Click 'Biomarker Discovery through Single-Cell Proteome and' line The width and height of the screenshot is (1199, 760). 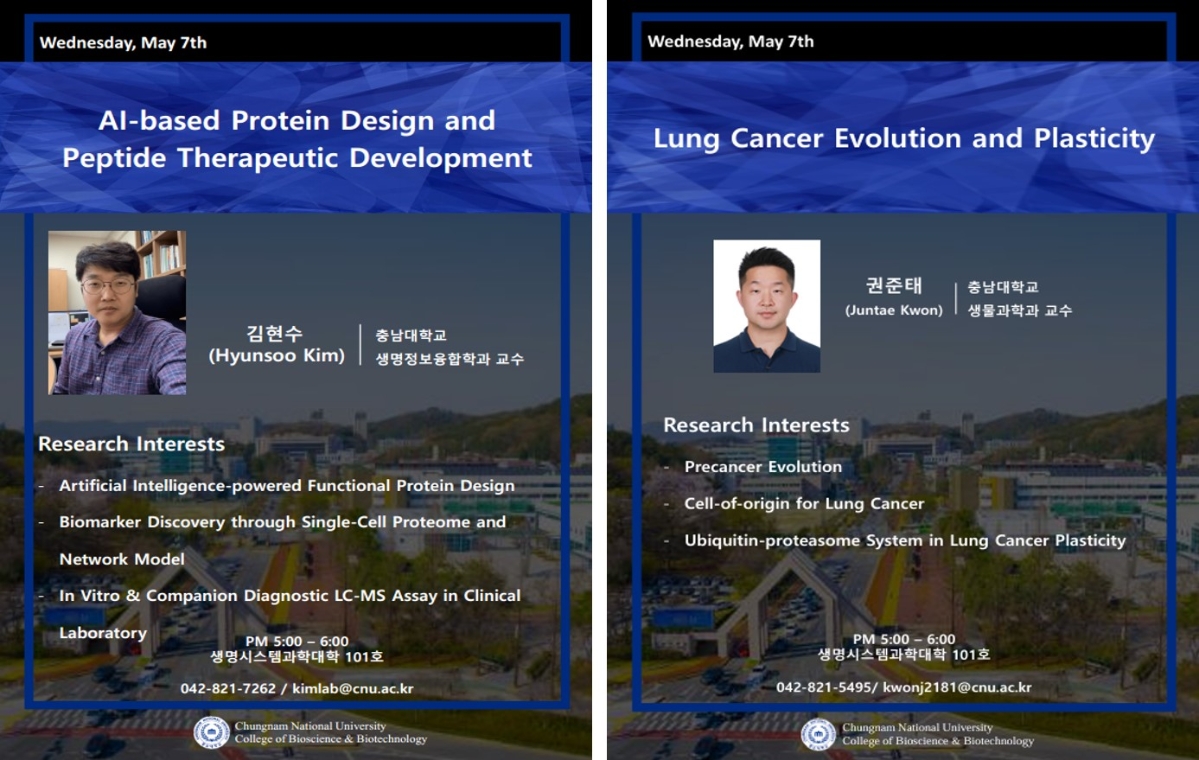[x=282, y=522]
